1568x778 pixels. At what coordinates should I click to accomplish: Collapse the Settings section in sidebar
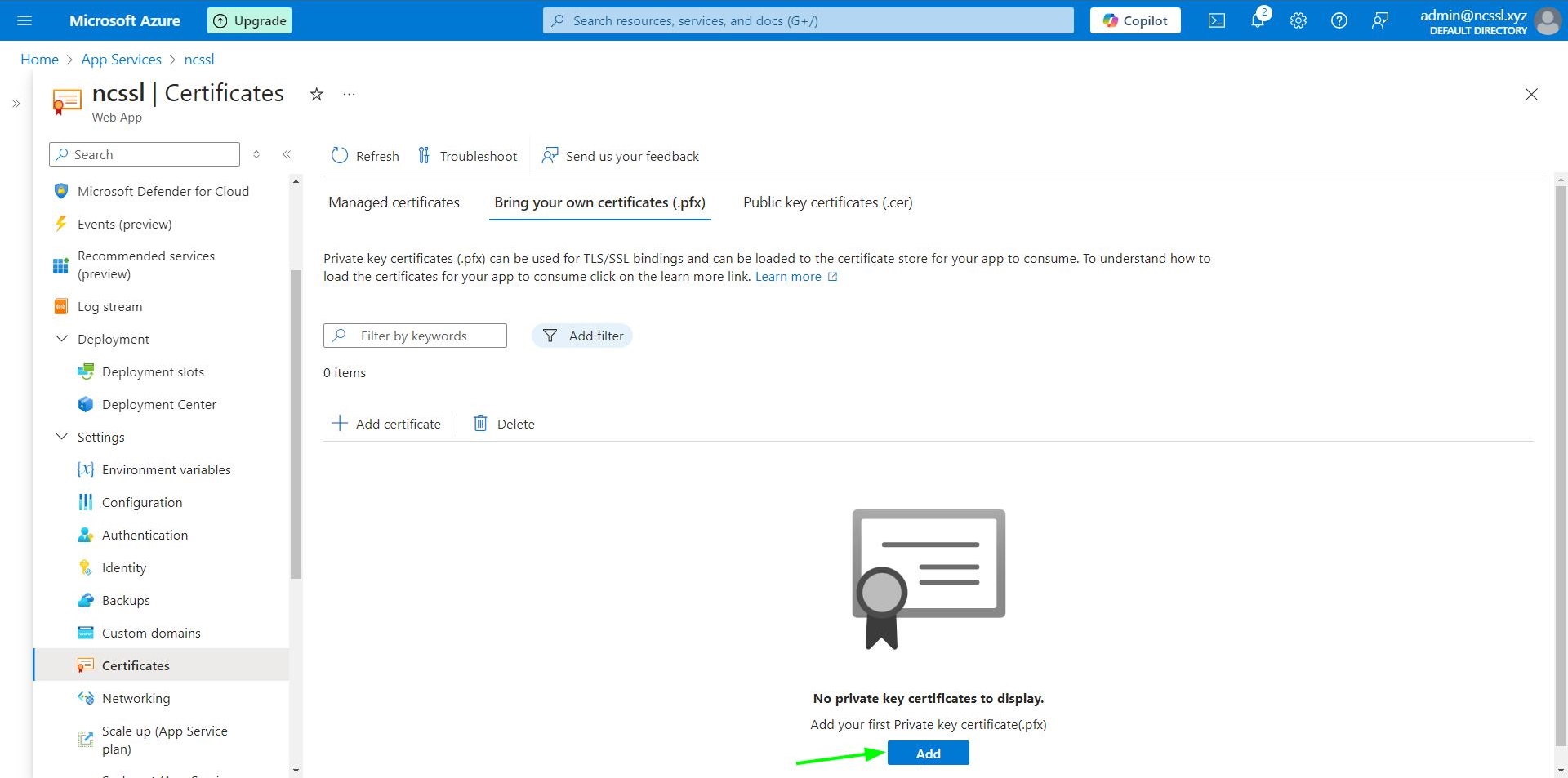click(x=61, y=437)
